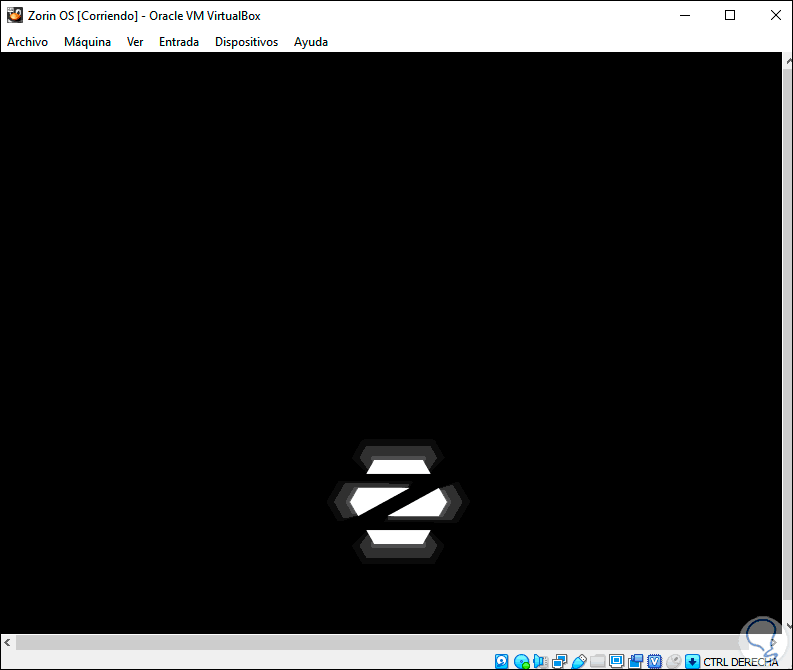The width and height of the screenshot is (793, 670).
Task: Click the hard disk activity icon
Action: pos(501,661)
